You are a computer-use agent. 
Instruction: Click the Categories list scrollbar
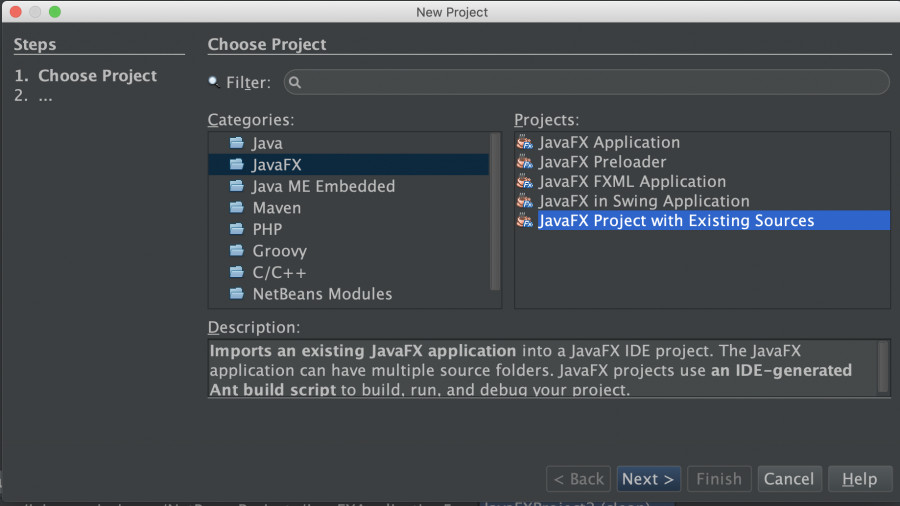tap(495, 212)
